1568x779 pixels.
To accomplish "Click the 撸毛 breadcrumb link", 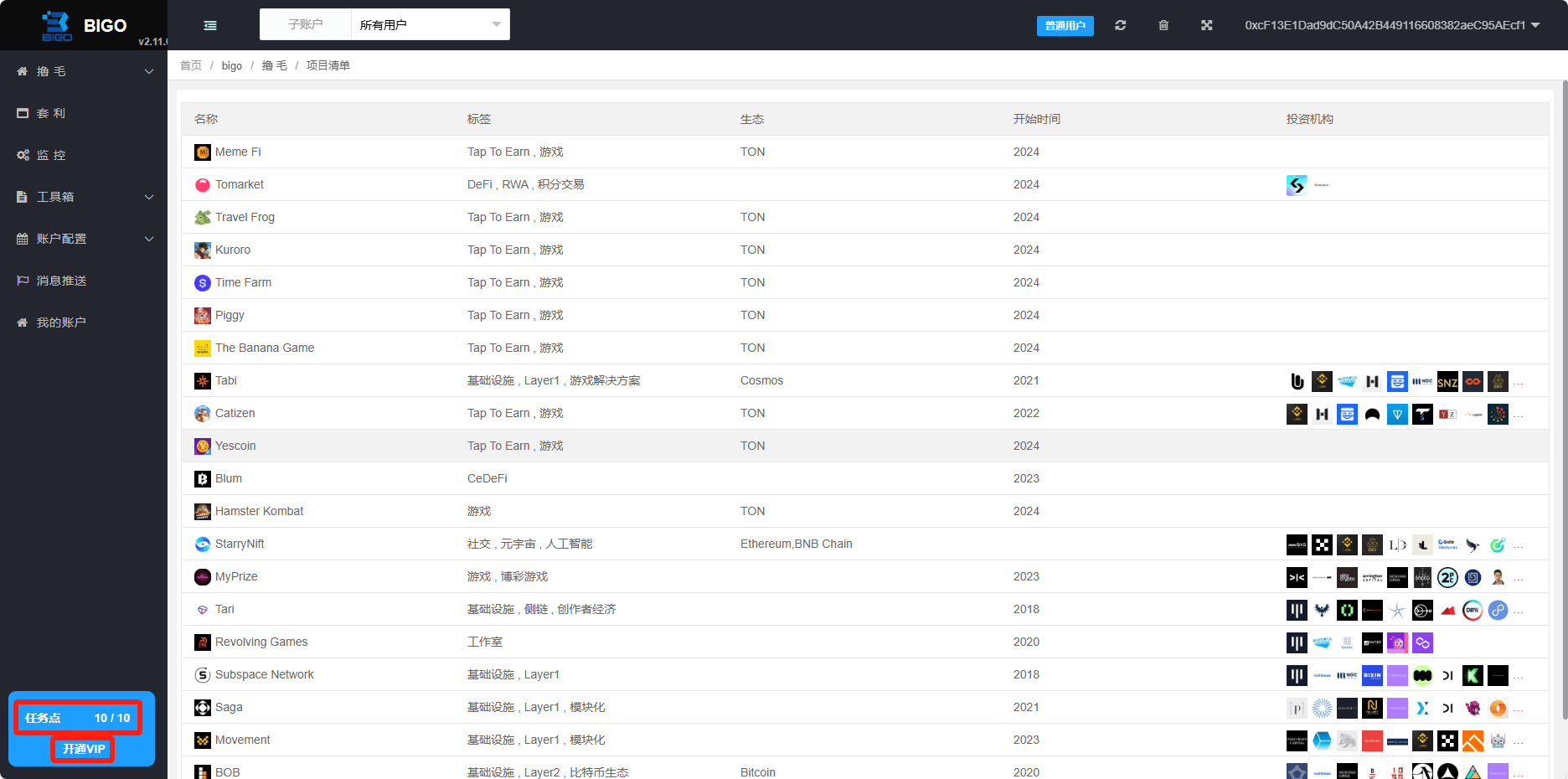I will 274,65.
